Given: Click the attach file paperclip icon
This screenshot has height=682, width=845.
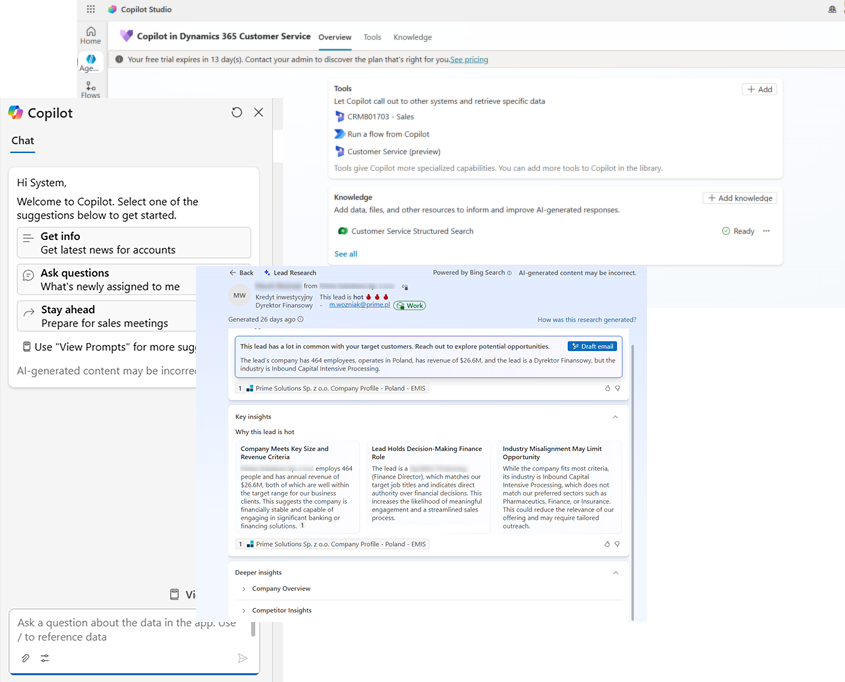Looking at the screenshot, I should [26, 658].
